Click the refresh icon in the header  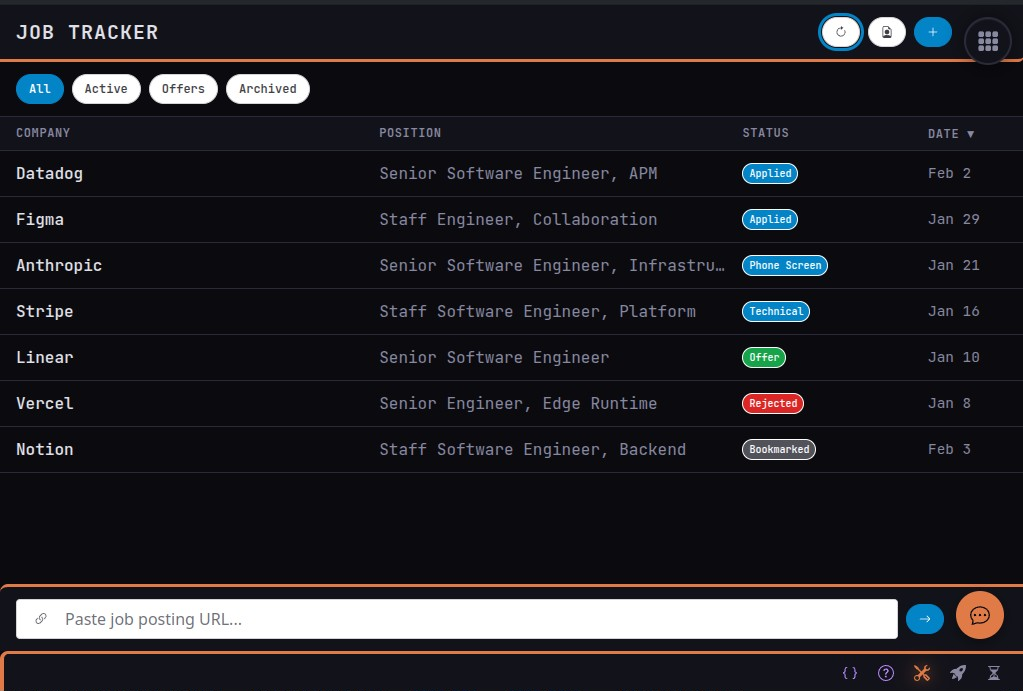click(841, 32)
